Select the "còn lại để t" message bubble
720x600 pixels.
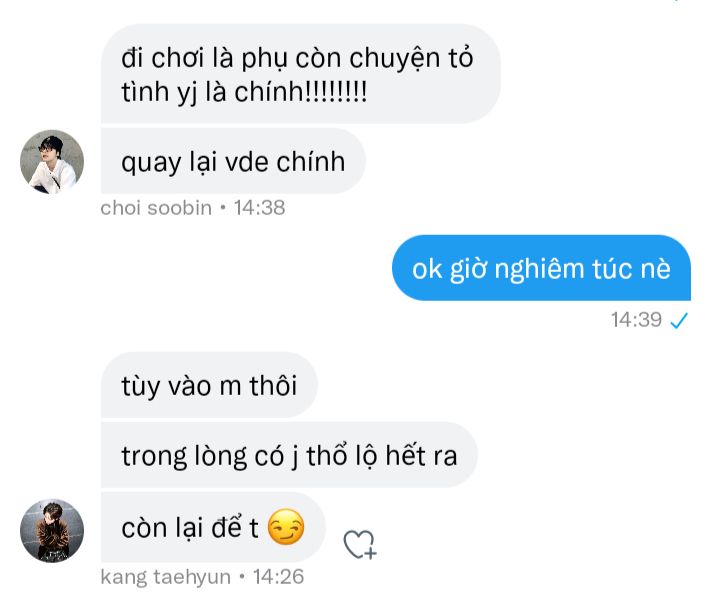point(214,527)
